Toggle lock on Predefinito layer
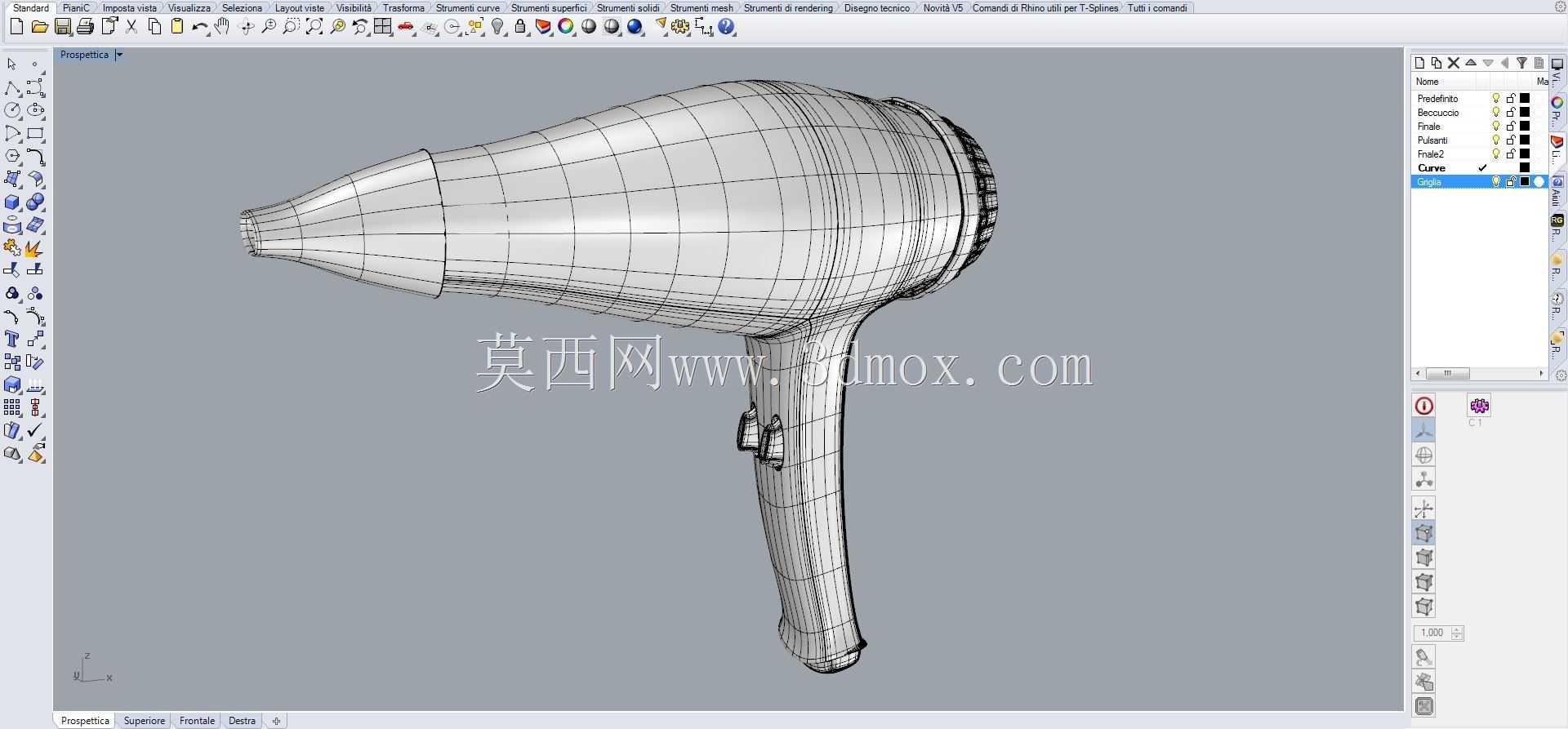 coord(1511,99)
